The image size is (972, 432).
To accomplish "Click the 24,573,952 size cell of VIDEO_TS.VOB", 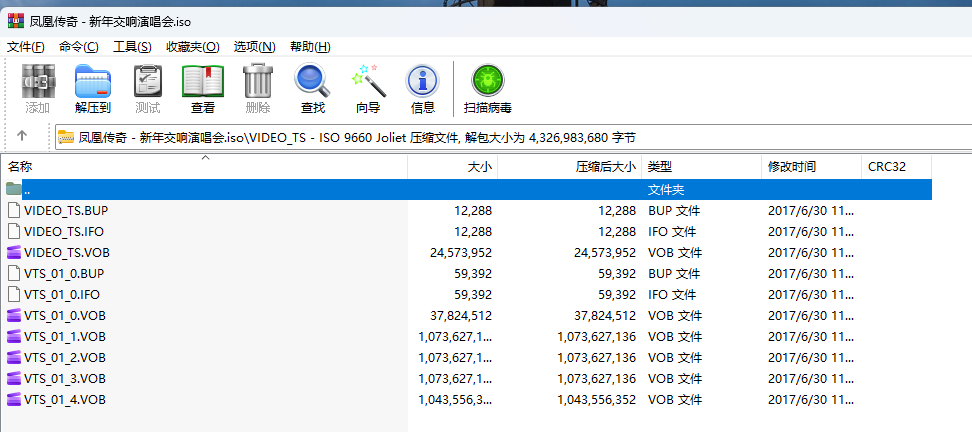I will coord(461,253).
